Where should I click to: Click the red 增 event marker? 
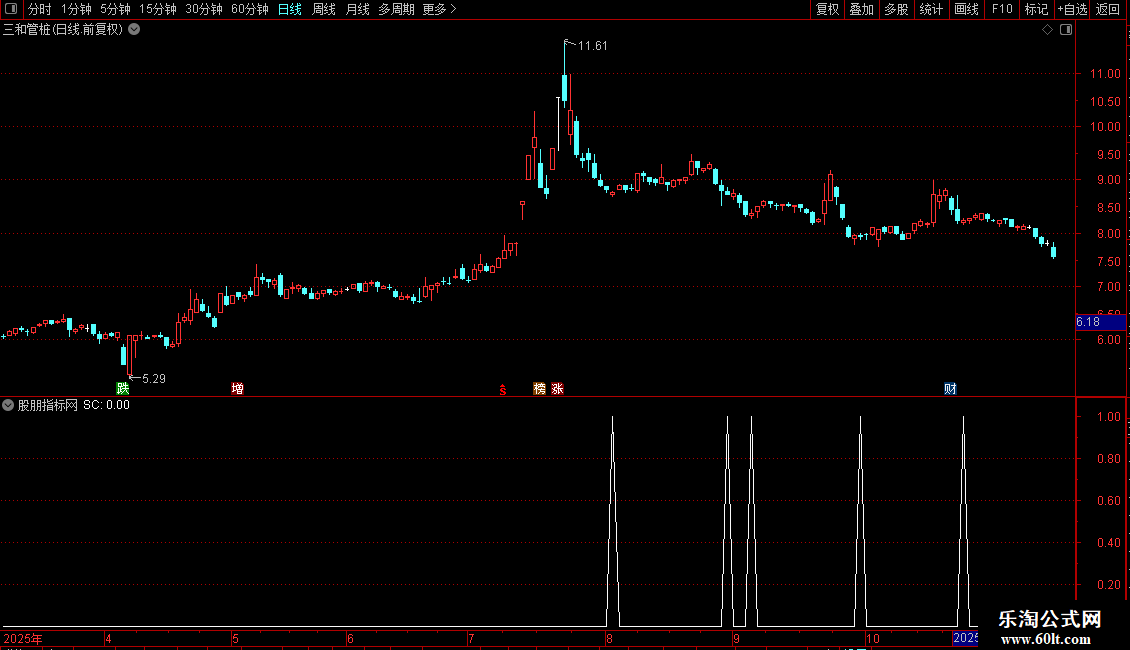pos(237,388)
